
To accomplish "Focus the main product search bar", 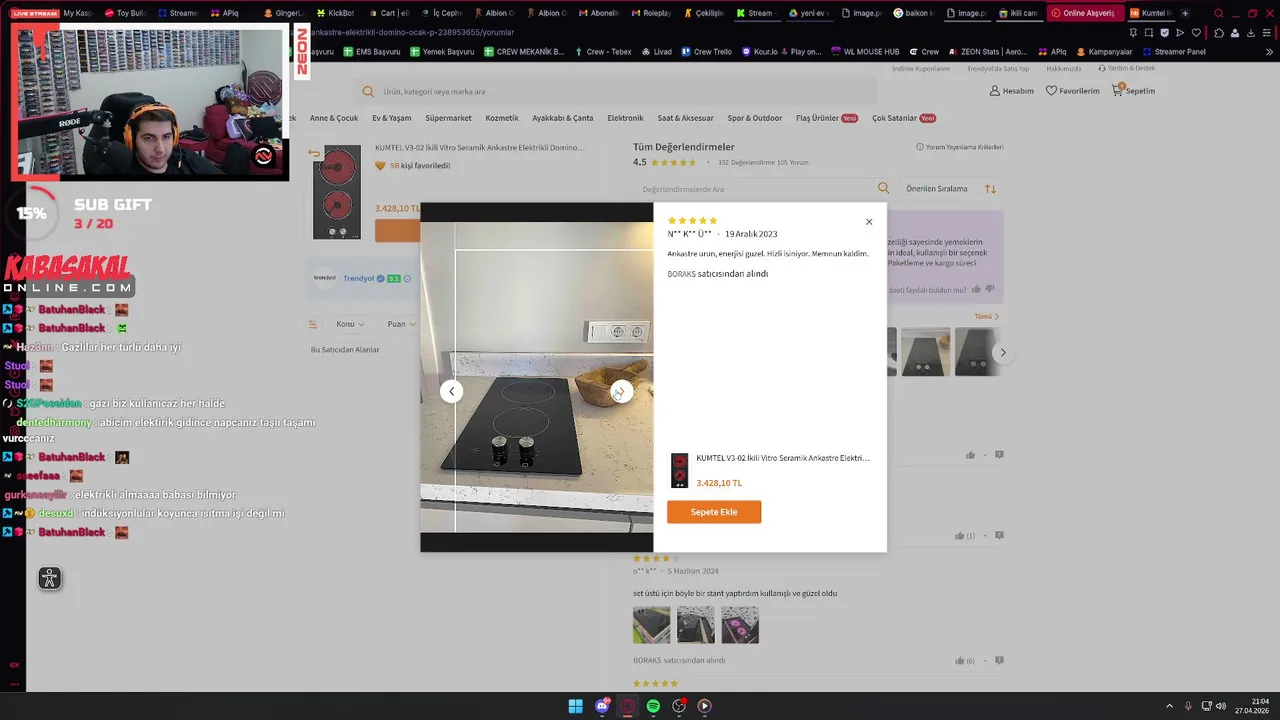I will (615, 91).
